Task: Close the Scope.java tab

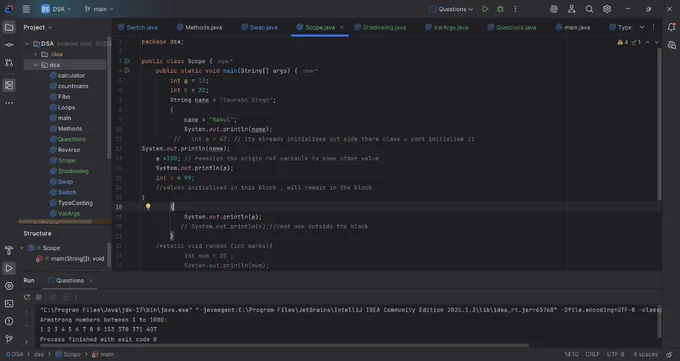Action: coord(342,27)
